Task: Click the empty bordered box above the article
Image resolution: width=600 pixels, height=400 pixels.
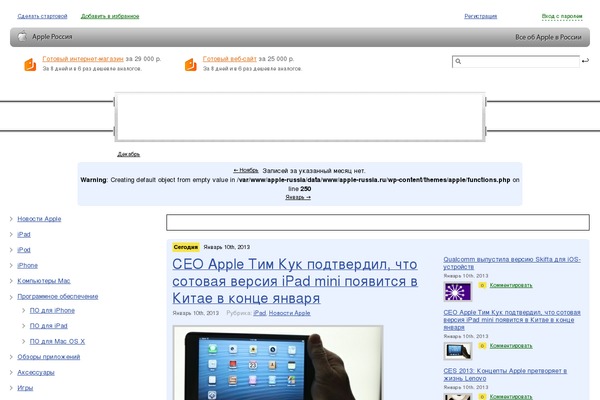Action: (x=378, y=222)
